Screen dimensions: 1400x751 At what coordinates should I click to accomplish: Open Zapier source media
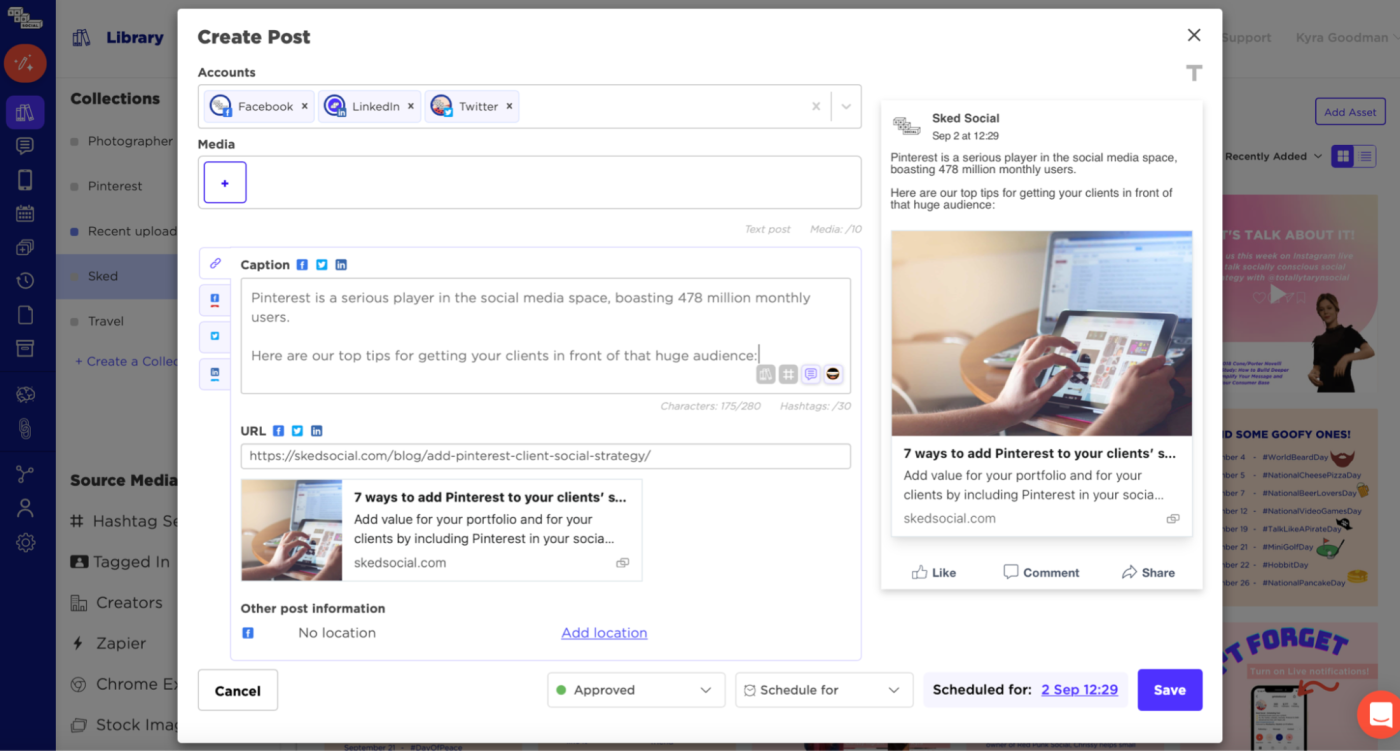click(108, 644)
